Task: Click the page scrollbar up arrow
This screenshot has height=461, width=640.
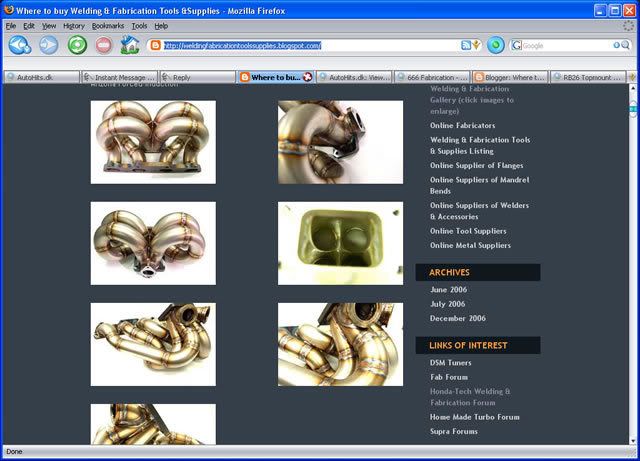Action: click(633, 88)
